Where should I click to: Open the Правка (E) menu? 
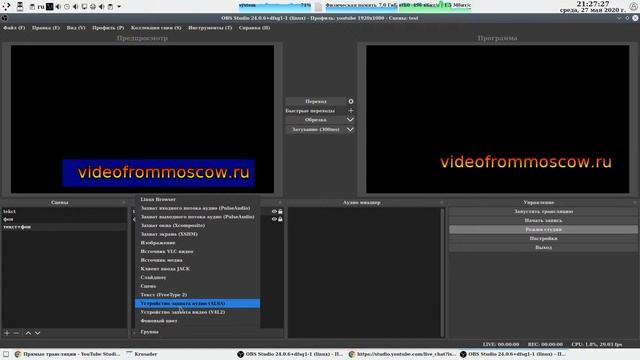(46, 28)
